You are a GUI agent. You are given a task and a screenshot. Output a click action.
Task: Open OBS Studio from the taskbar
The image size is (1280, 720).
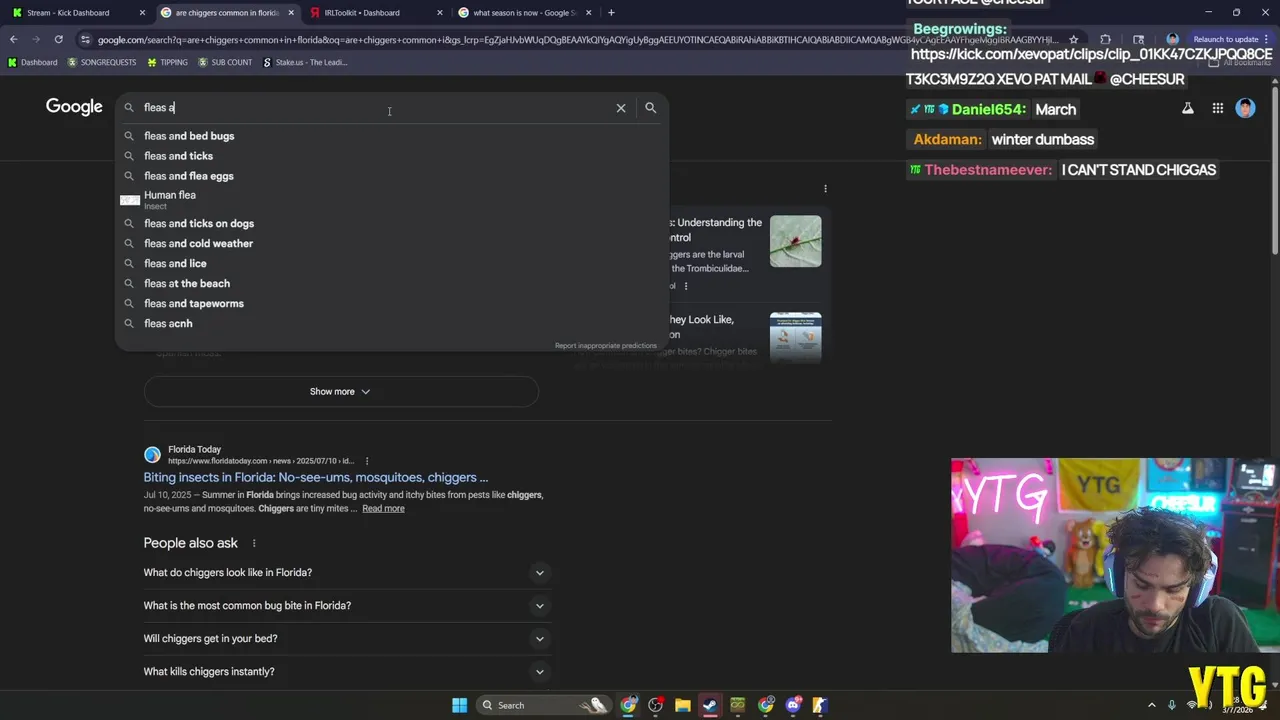pyautogui.click(x=656, y=705)
